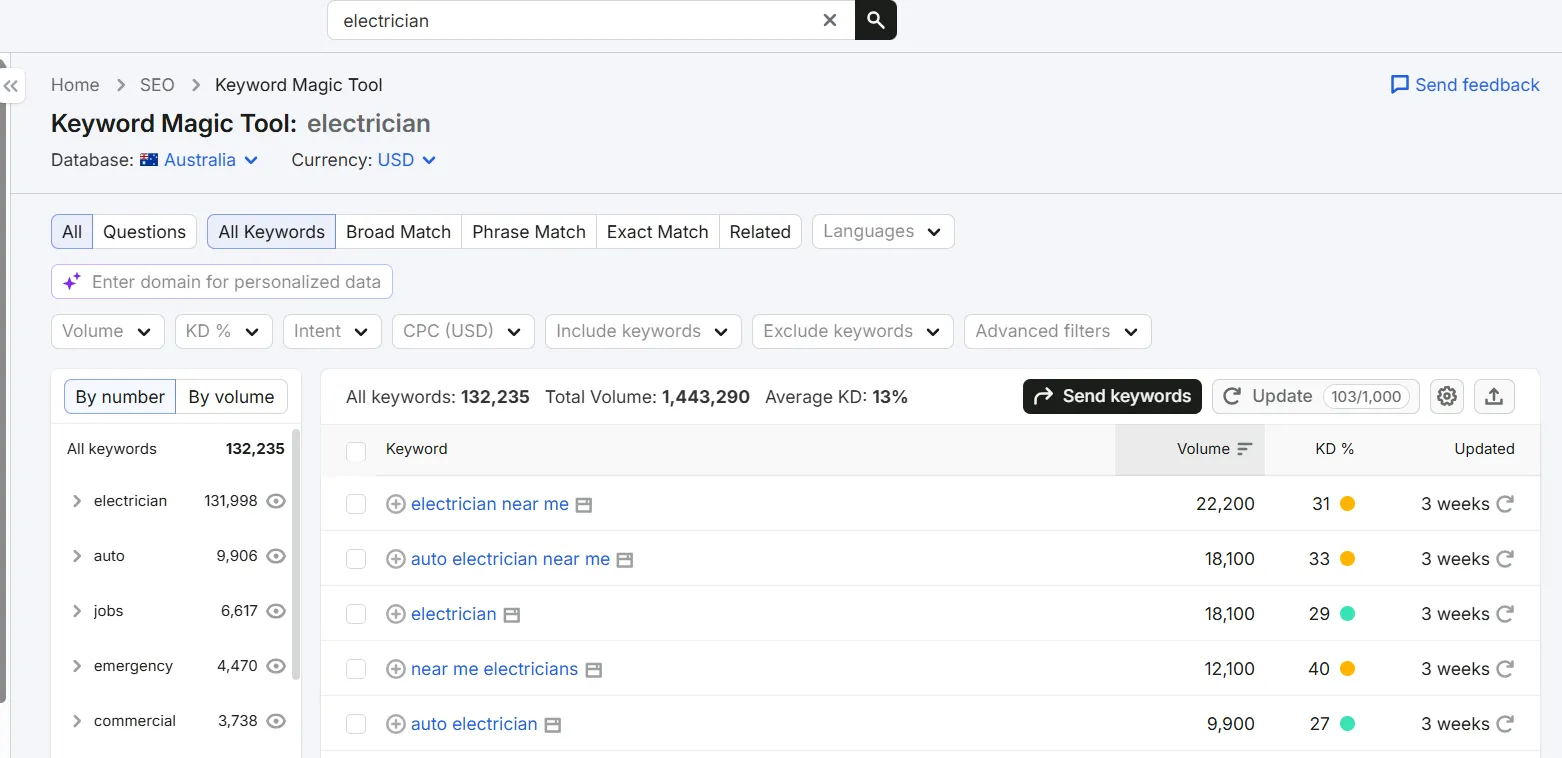Tick the select-all checkbox in table header

click(356, 452)
